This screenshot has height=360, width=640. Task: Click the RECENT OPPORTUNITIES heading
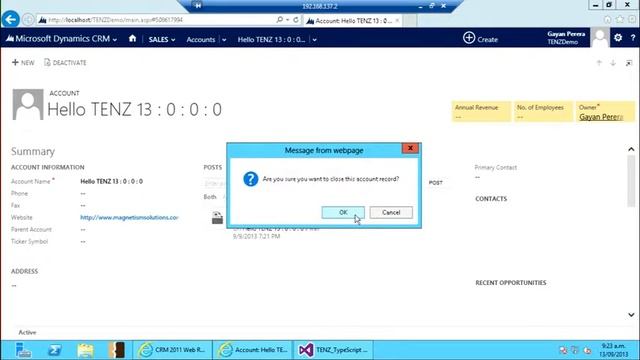tap(511, 282)
